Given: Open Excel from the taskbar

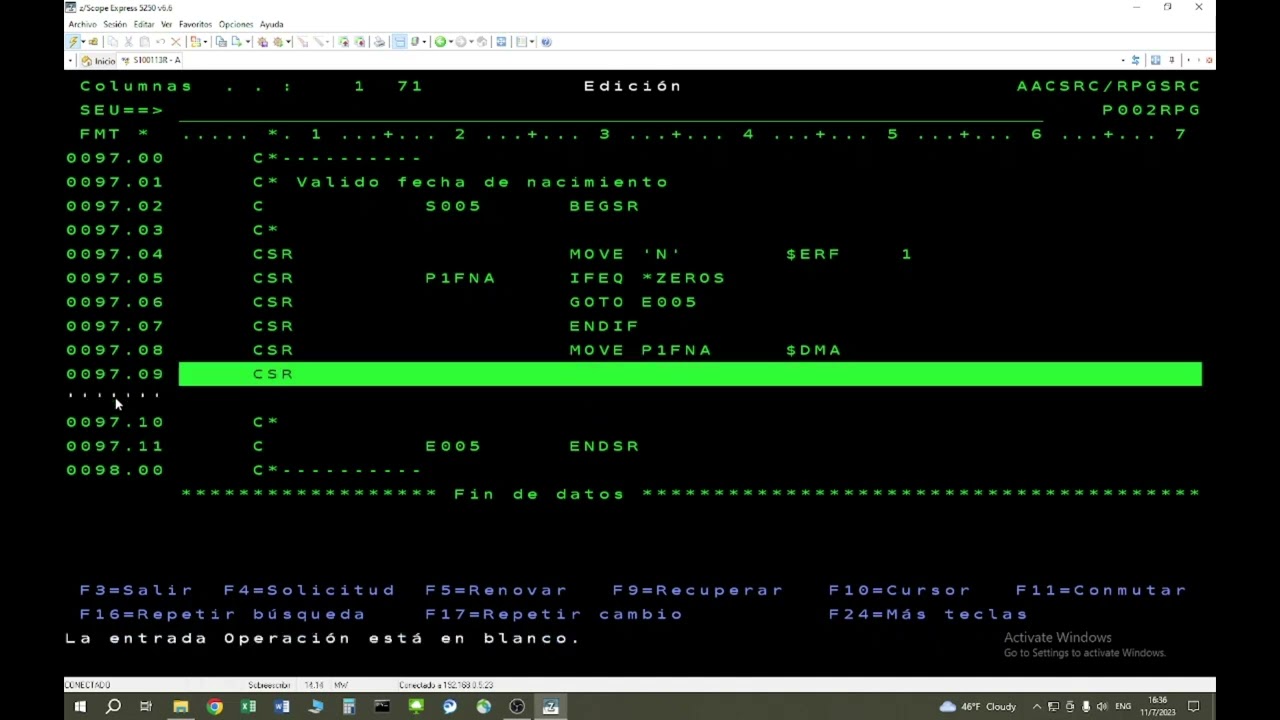Looking at the screenshot, I should click(248, 706).
